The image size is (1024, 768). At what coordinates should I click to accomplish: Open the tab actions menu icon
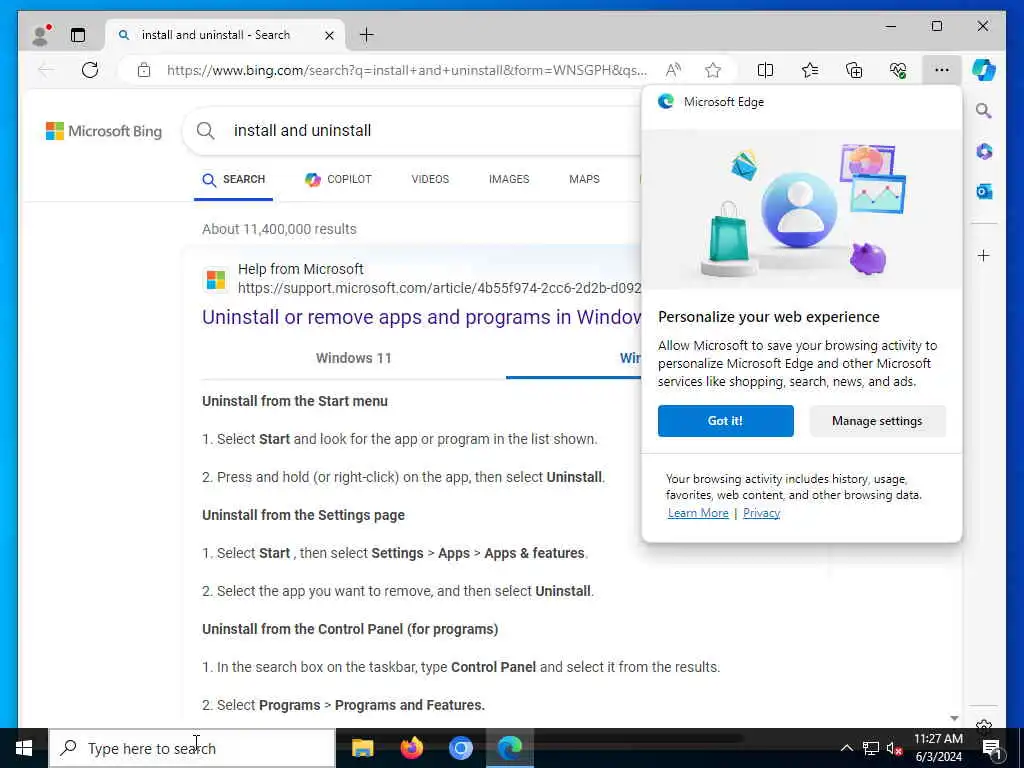(x=78, y=35)
